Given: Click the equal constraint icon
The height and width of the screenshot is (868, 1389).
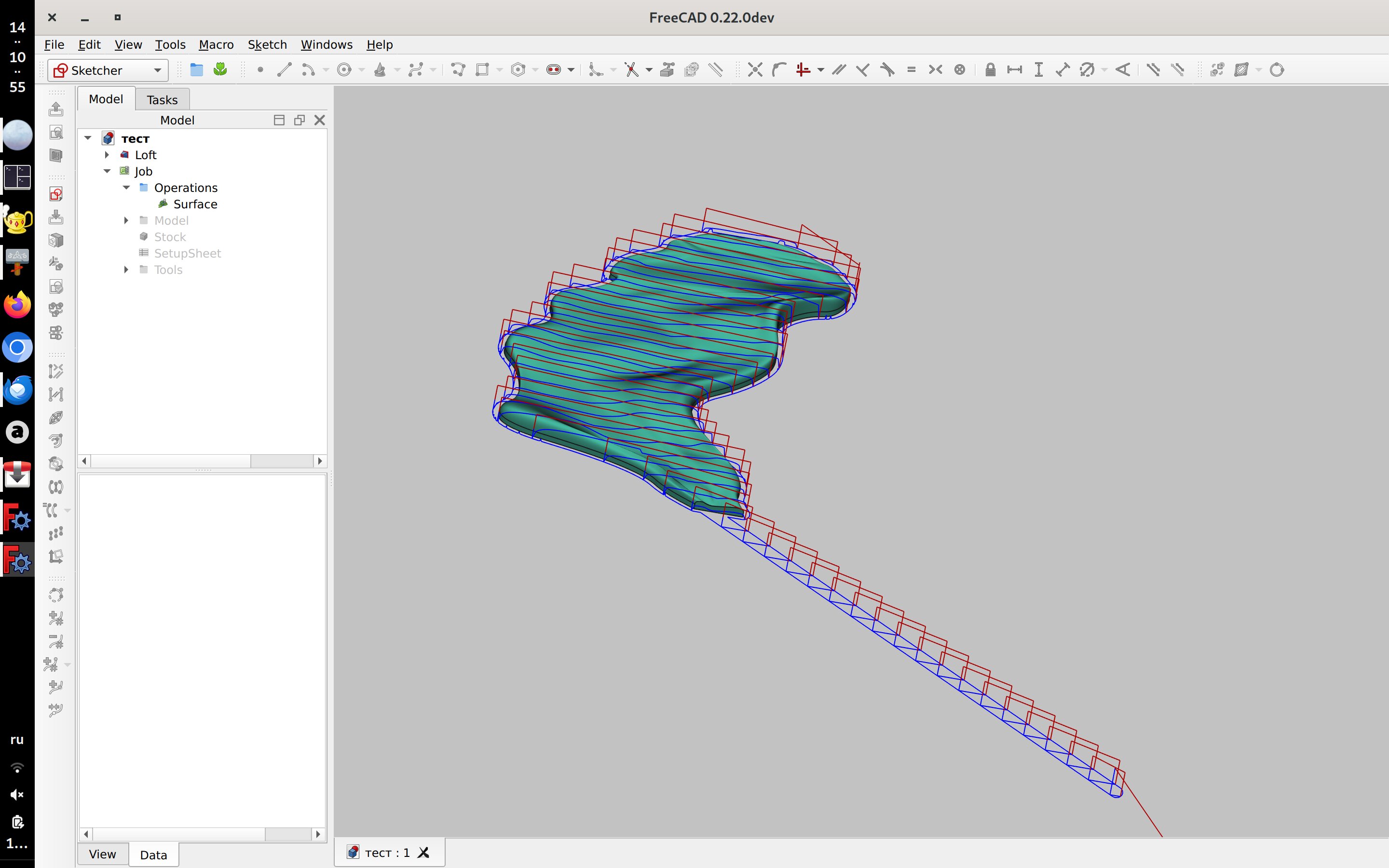Looking at the screenshot, I should pos(911,70).
